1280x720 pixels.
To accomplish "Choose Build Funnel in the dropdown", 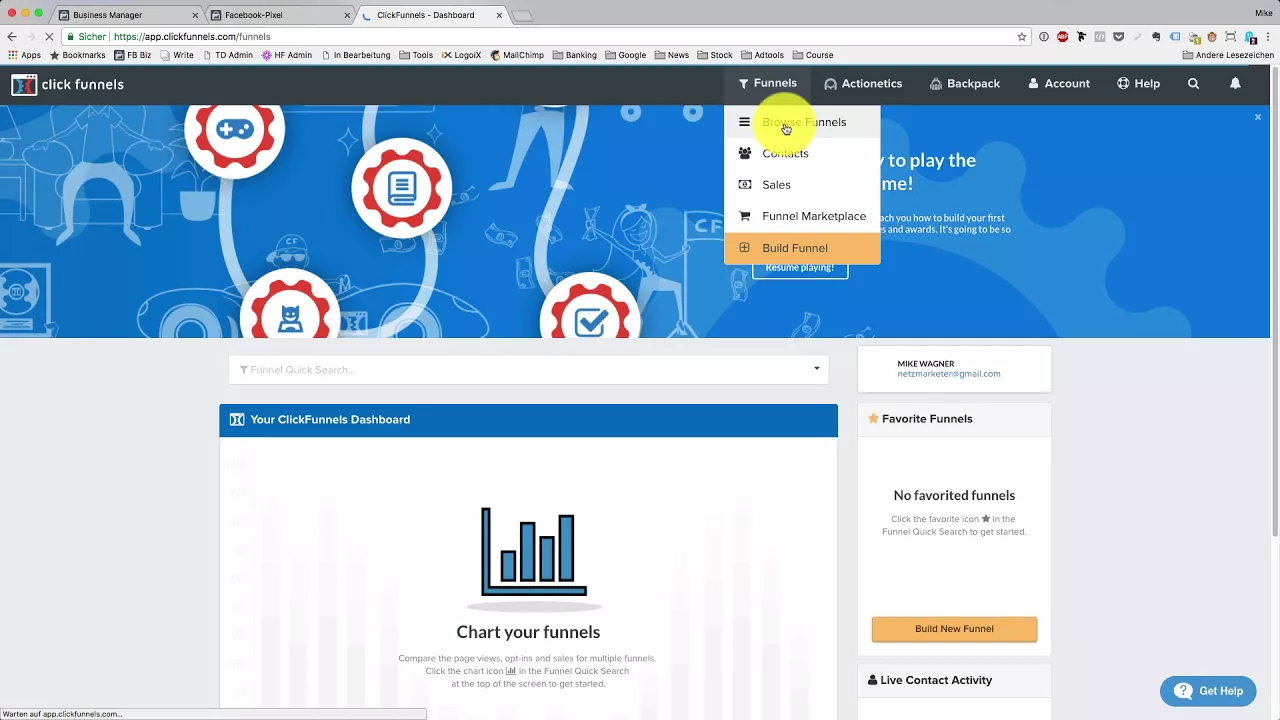I will (x=802, y=248).
